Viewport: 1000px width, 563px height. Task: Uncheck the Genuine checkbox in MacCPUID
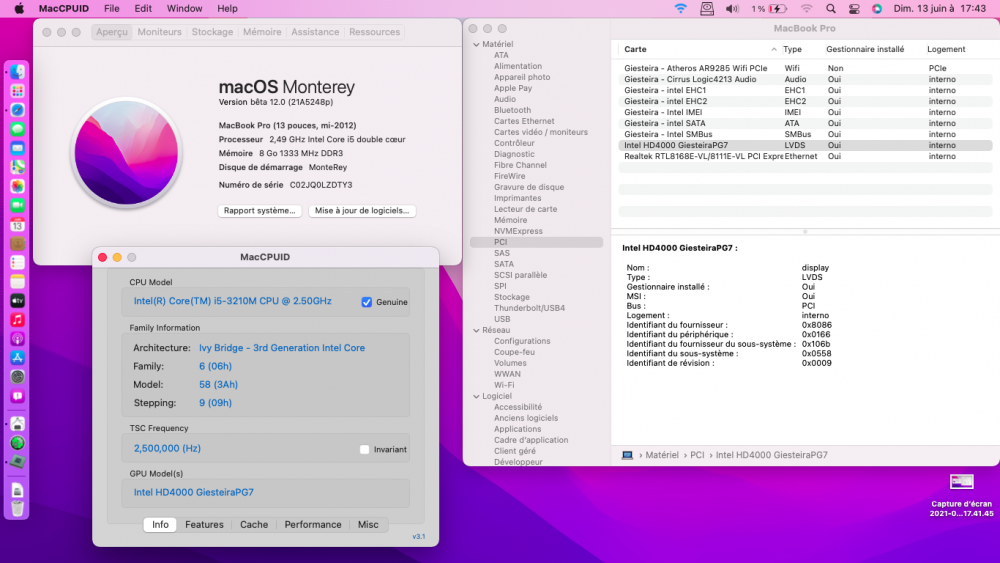coord(367,302)
